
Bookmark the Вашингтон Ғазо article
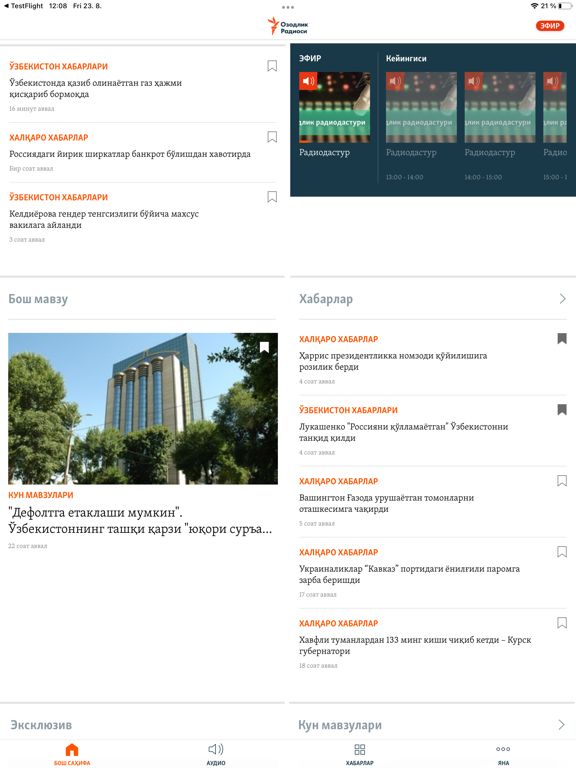click(x=562, y=480)
